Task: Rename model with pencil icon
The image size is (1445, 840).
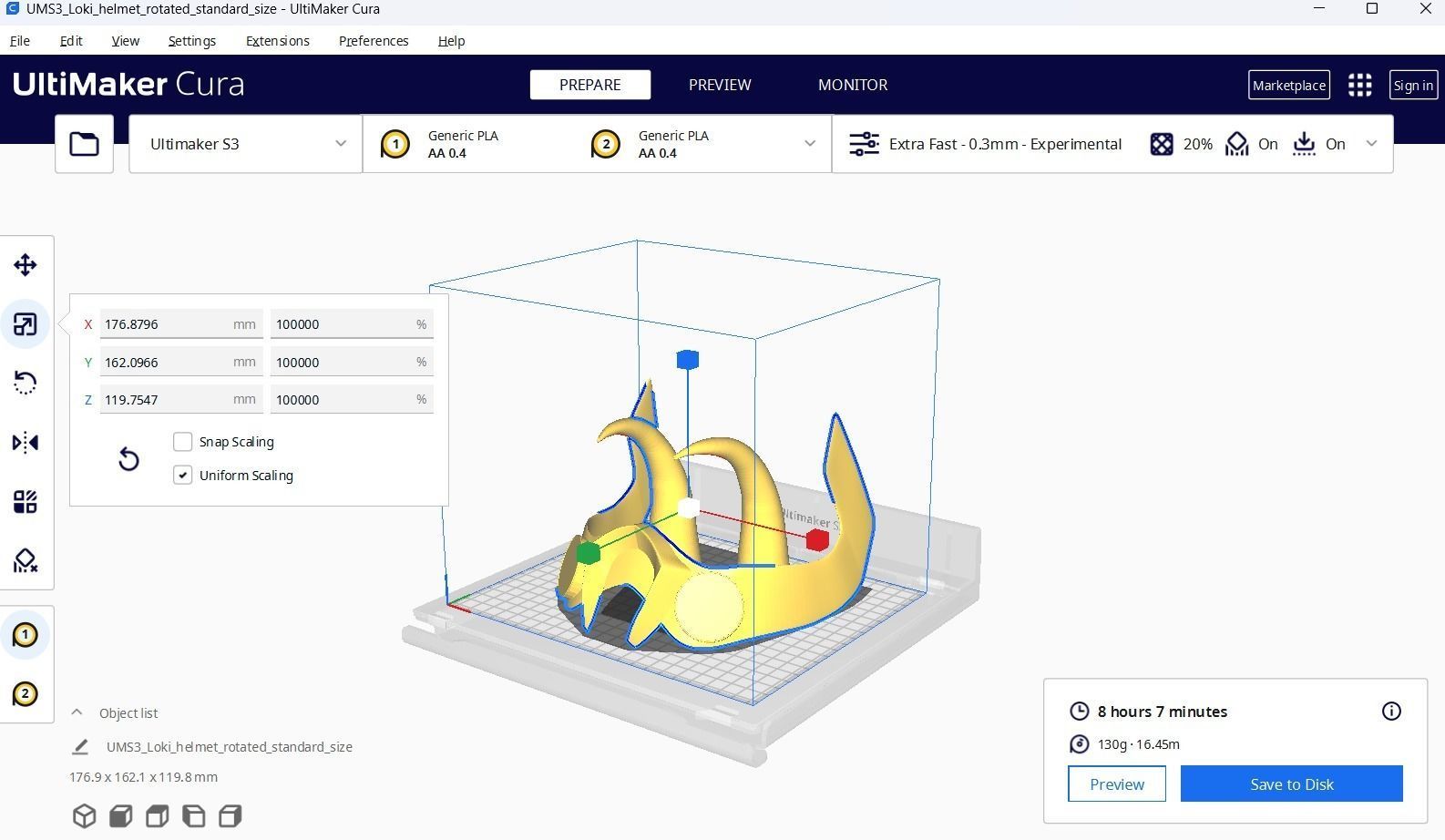Action: coord(80,747)
